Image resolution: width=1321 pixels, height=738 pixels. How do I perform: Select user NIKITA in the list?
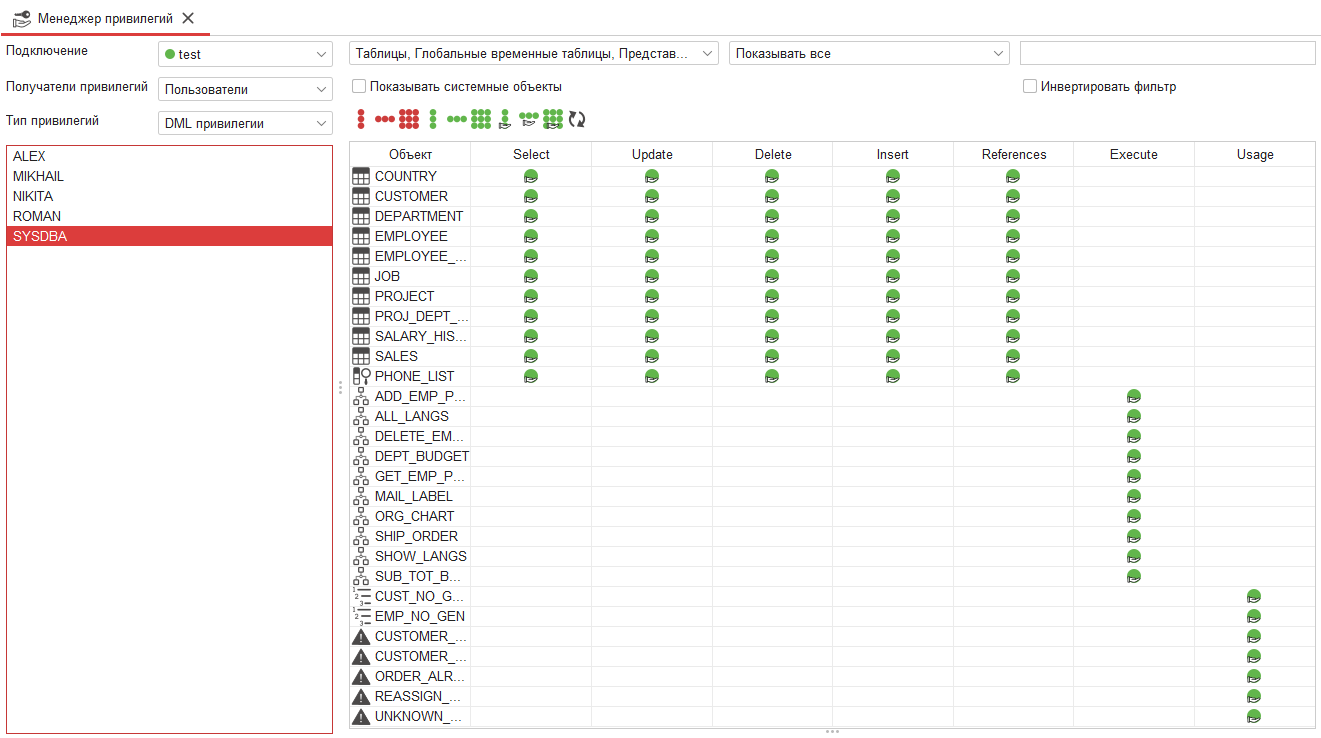coord(33,196)
